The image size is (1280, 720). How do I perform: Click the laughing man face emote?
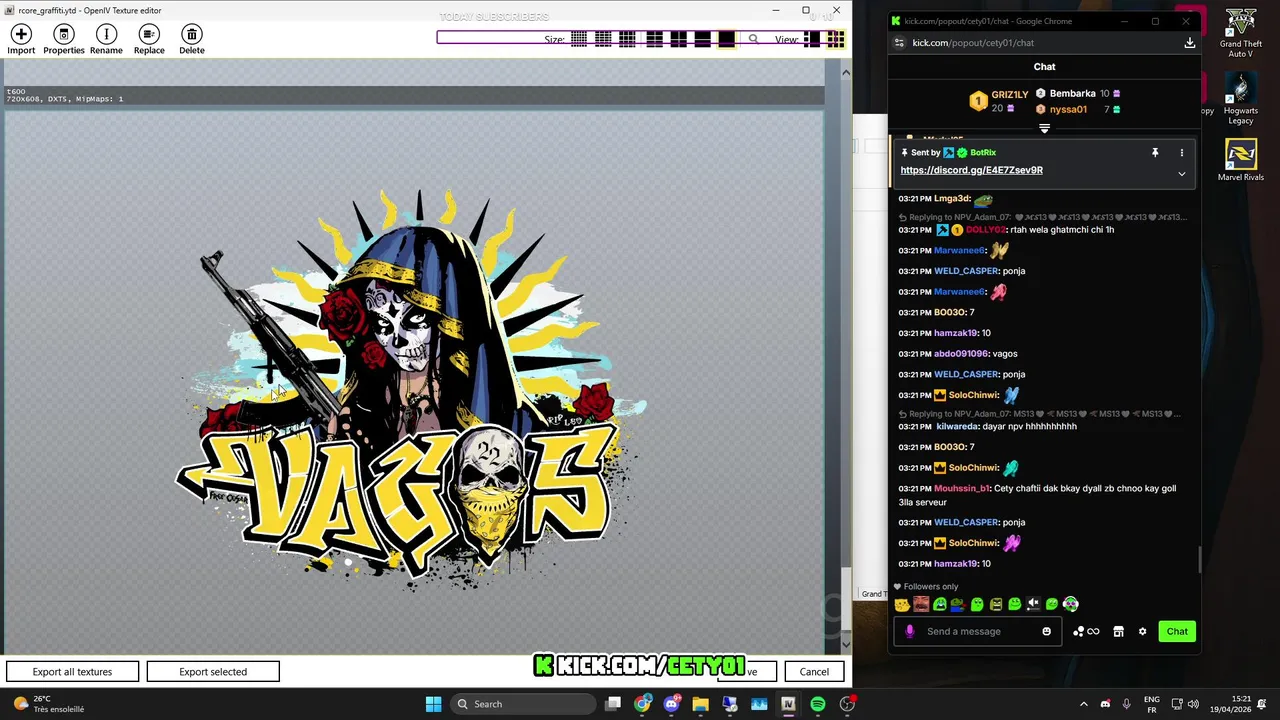[921, 604]
